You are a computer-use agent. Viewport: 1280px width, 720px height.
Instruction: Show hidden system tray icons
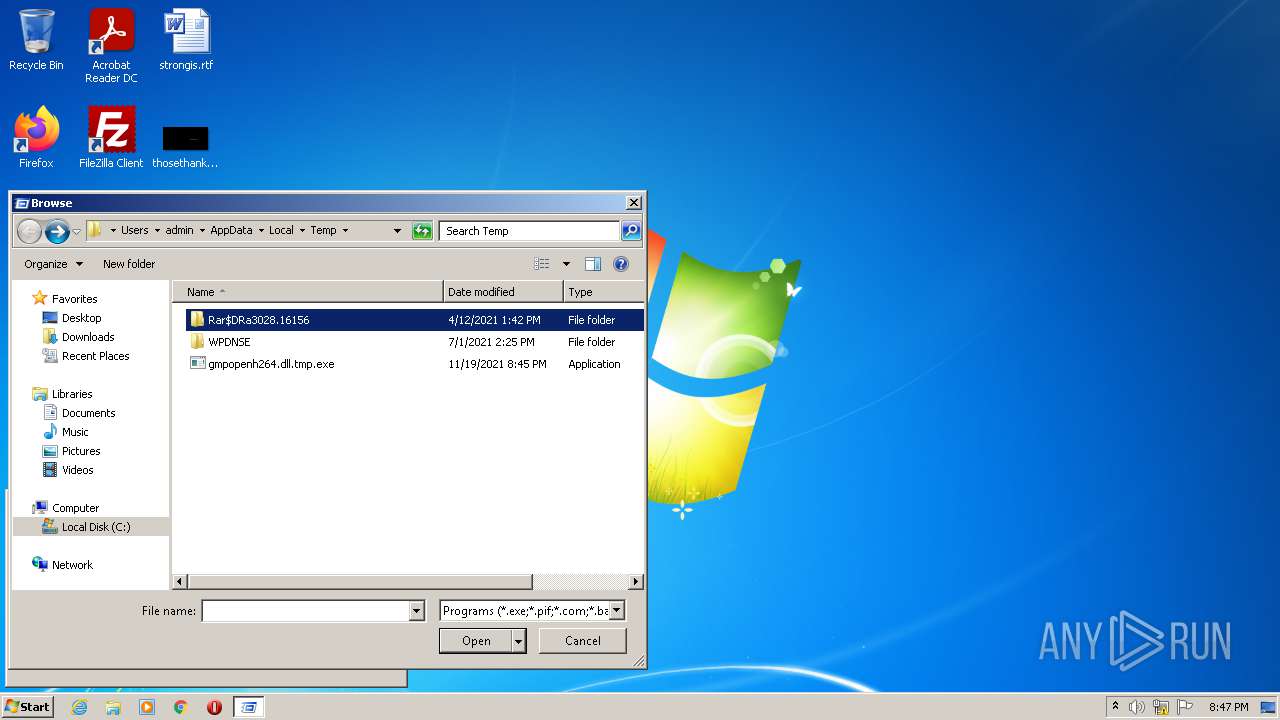click(x=1115, y=706)
